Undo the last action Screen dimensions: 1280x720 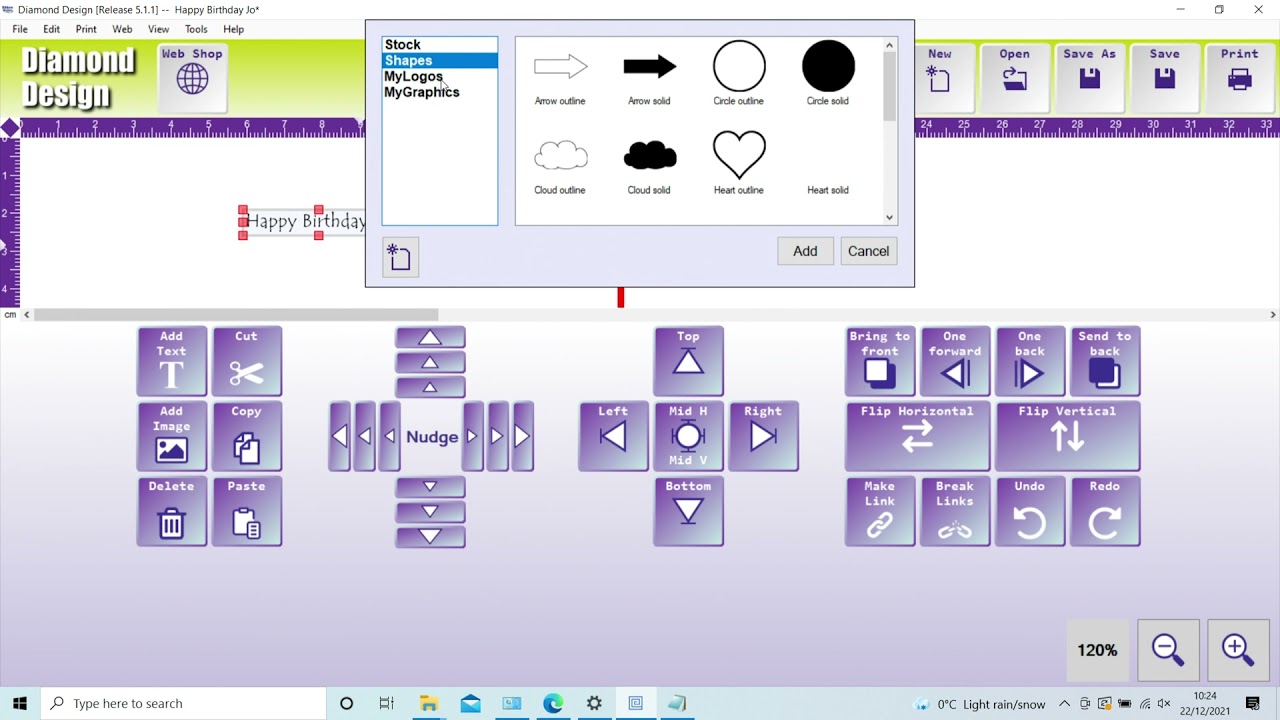pos(1030,511)
